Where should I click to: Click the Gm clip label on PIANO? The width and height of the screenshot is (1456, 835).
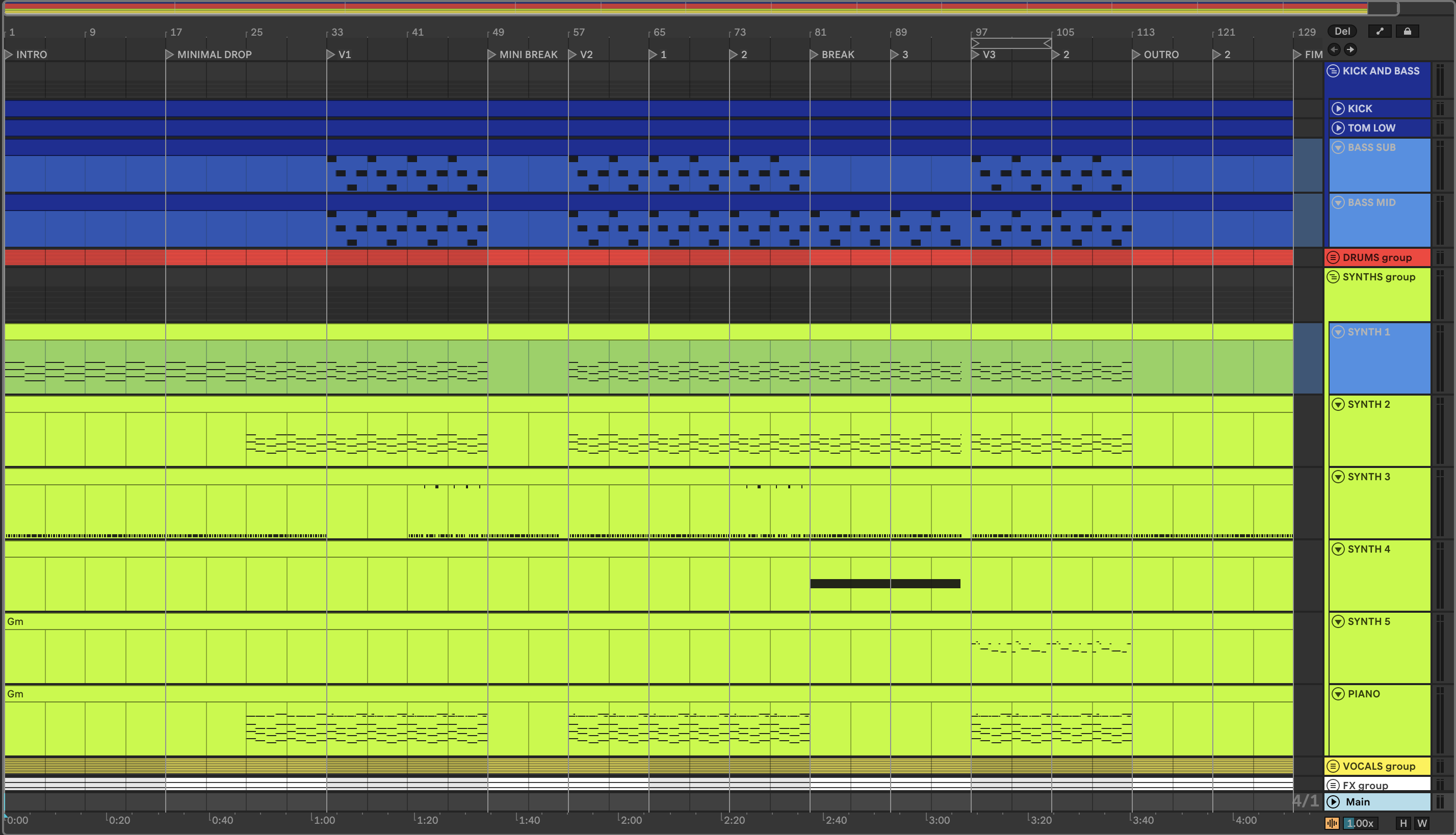(x=15, y=694)
